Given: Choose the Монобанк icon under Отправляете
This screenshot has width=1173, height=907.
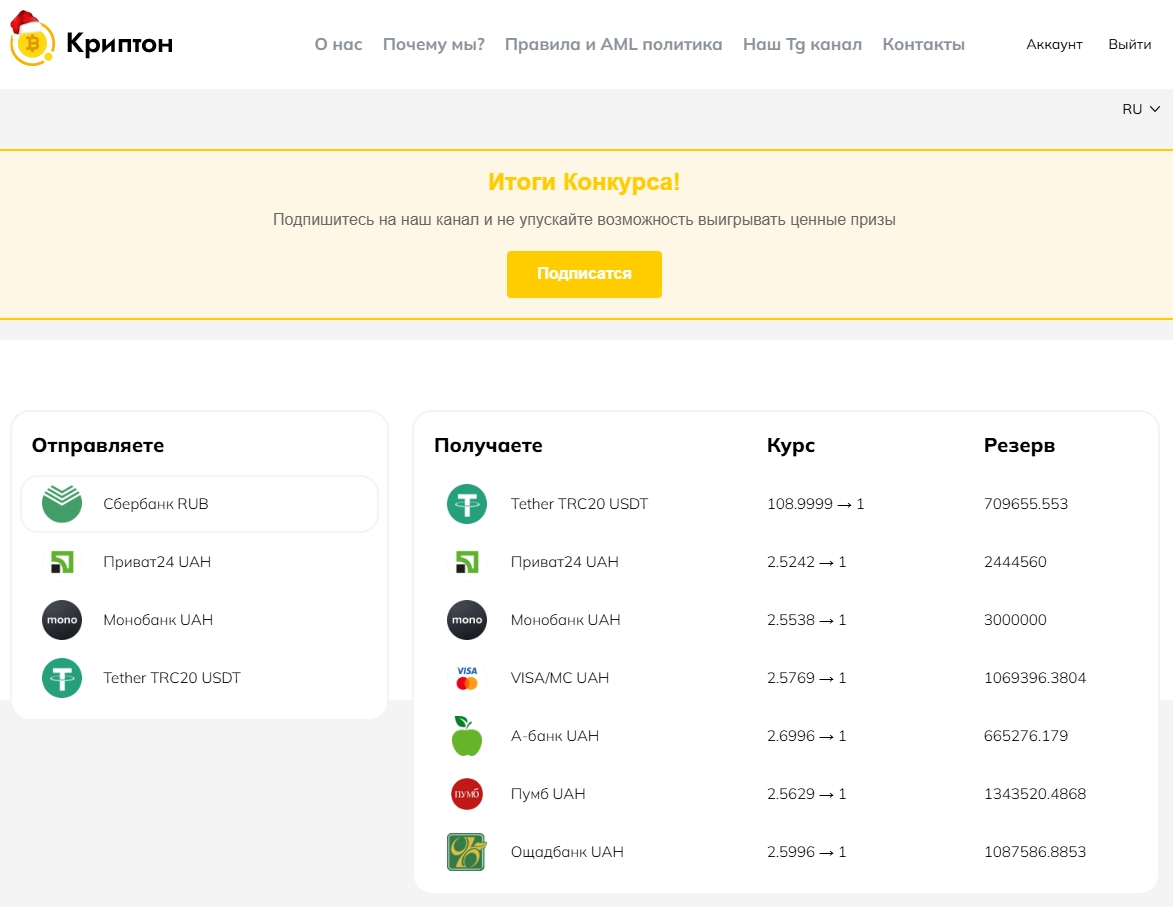Looking at the screenshot, I should pos(62,620).
